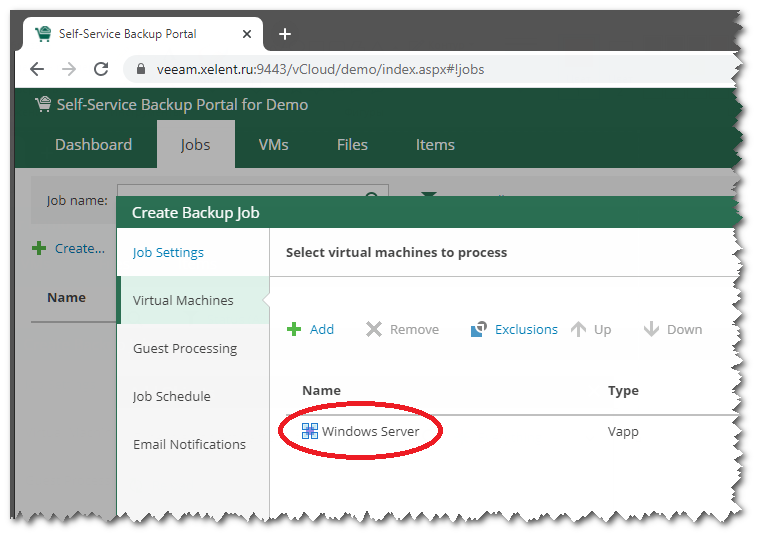Click the browser tab cart favicon
The height and width of the screenshot is (539, 760).
click(43, 34)
